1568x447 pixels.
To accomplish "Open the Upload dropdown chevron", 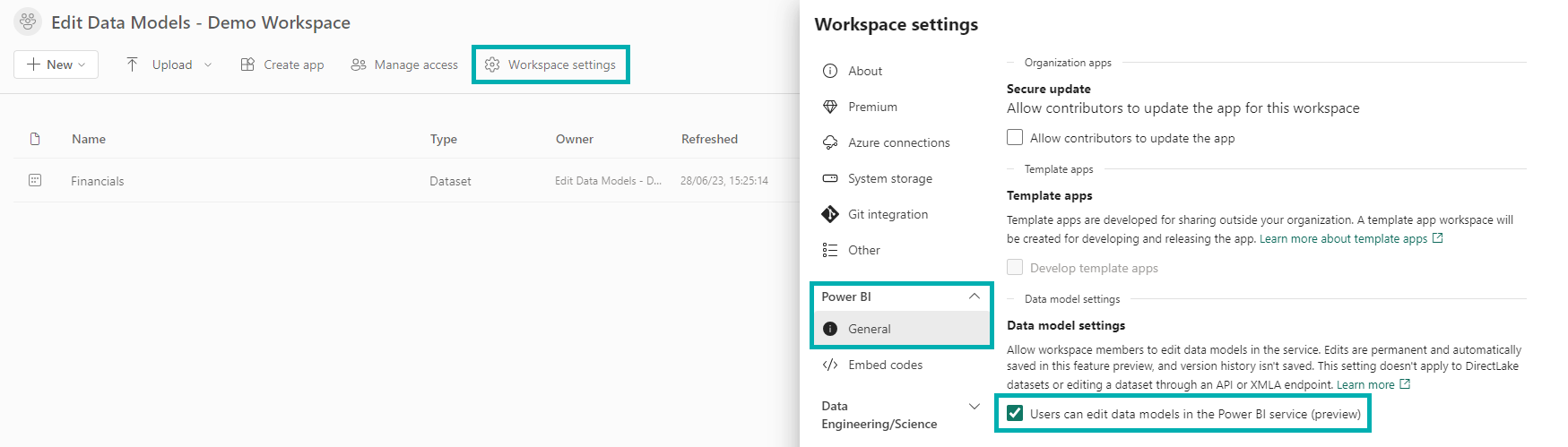I will (208, 64).
